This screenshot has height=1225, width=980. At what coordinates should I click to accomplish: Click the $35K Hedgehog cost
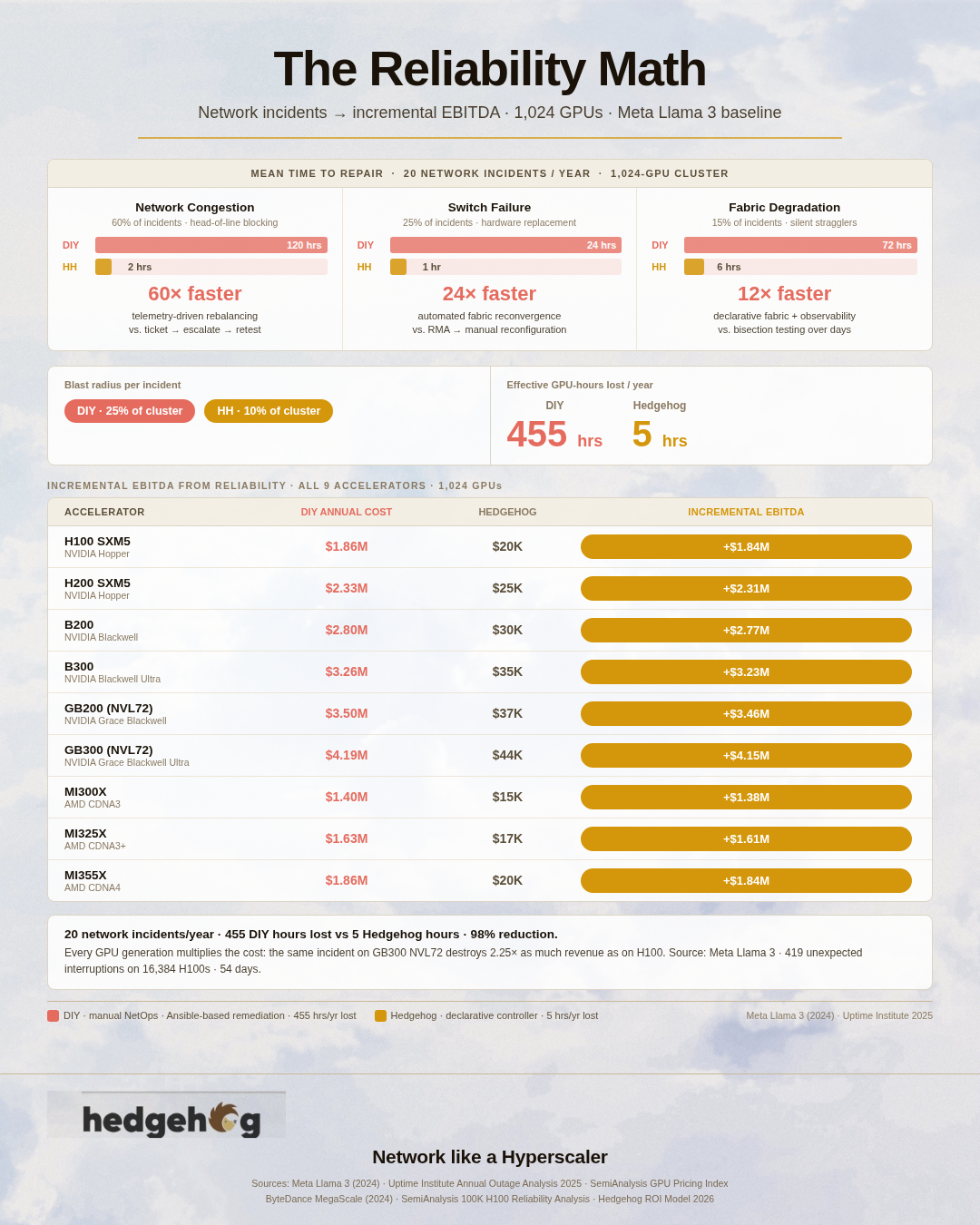click(507, 672)
